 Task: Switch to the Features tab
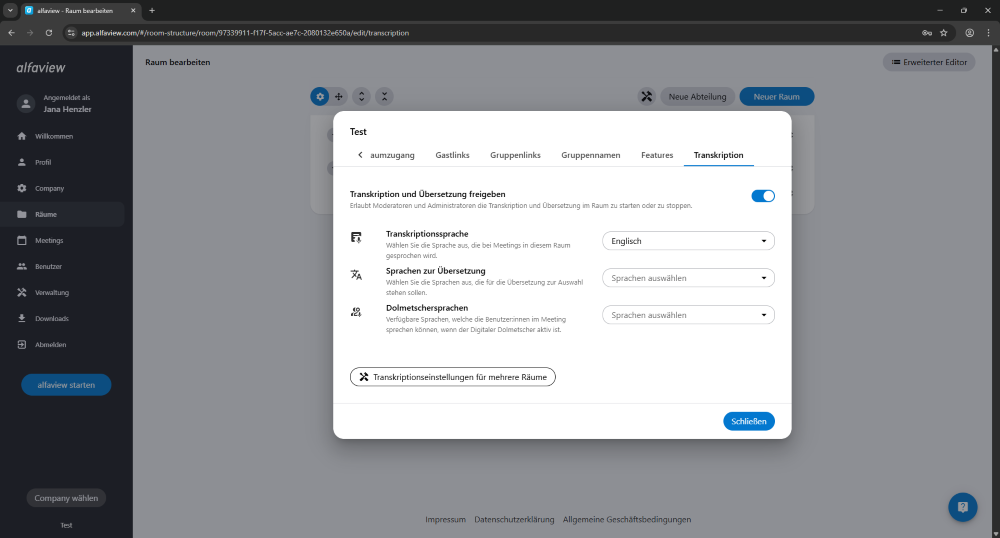(x=657, y=155)
